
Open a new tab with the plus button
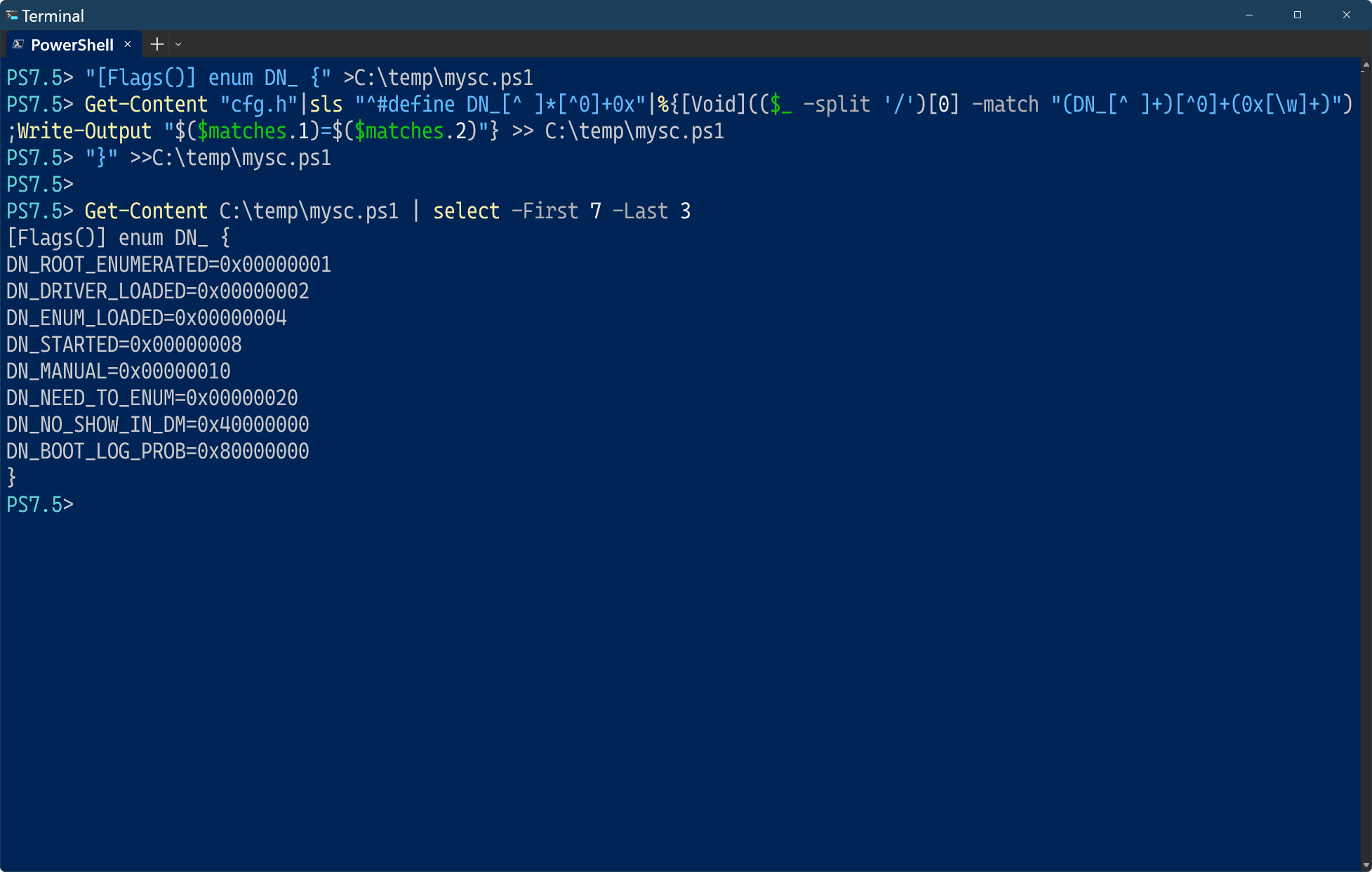click(x=157, y=44)
